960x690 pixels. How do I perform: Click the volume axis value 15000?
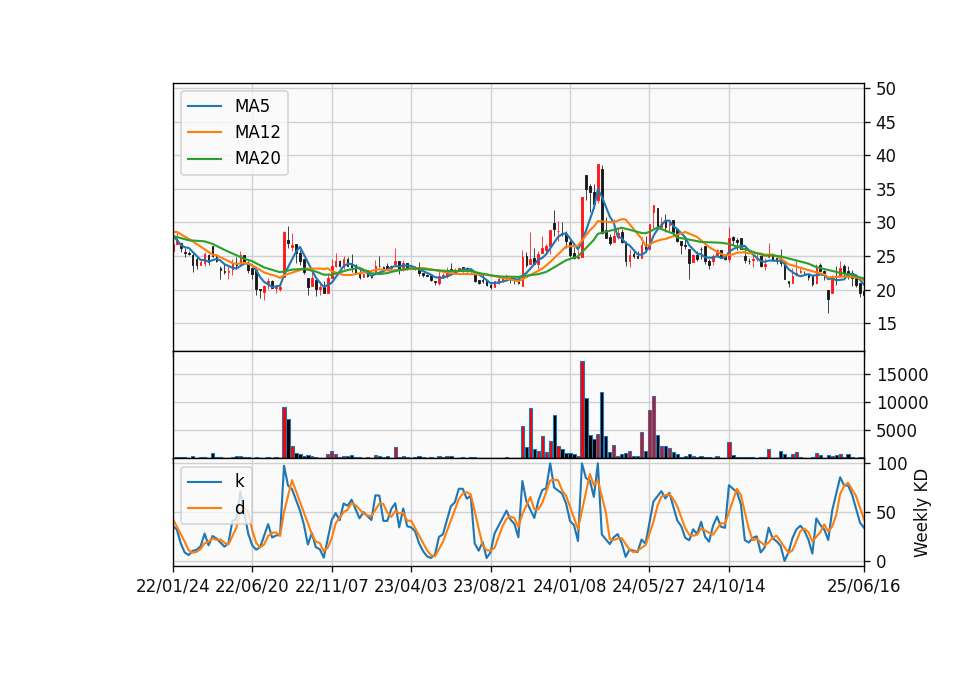[902, 375]
